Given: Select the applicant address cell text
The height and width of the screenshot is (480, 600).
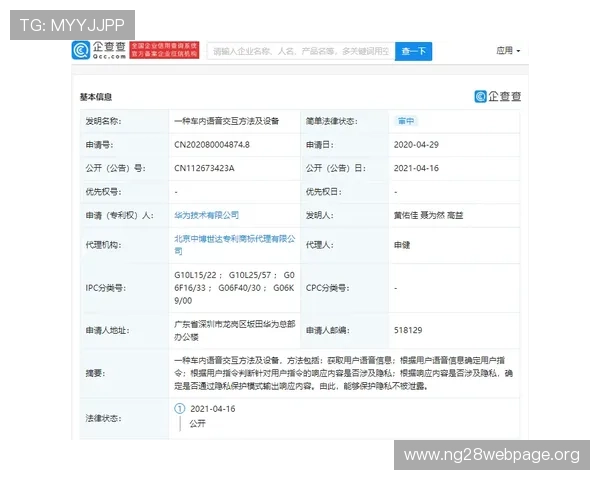Looking at the screenshot, I should pyautogui.click(x=235, y=330).
